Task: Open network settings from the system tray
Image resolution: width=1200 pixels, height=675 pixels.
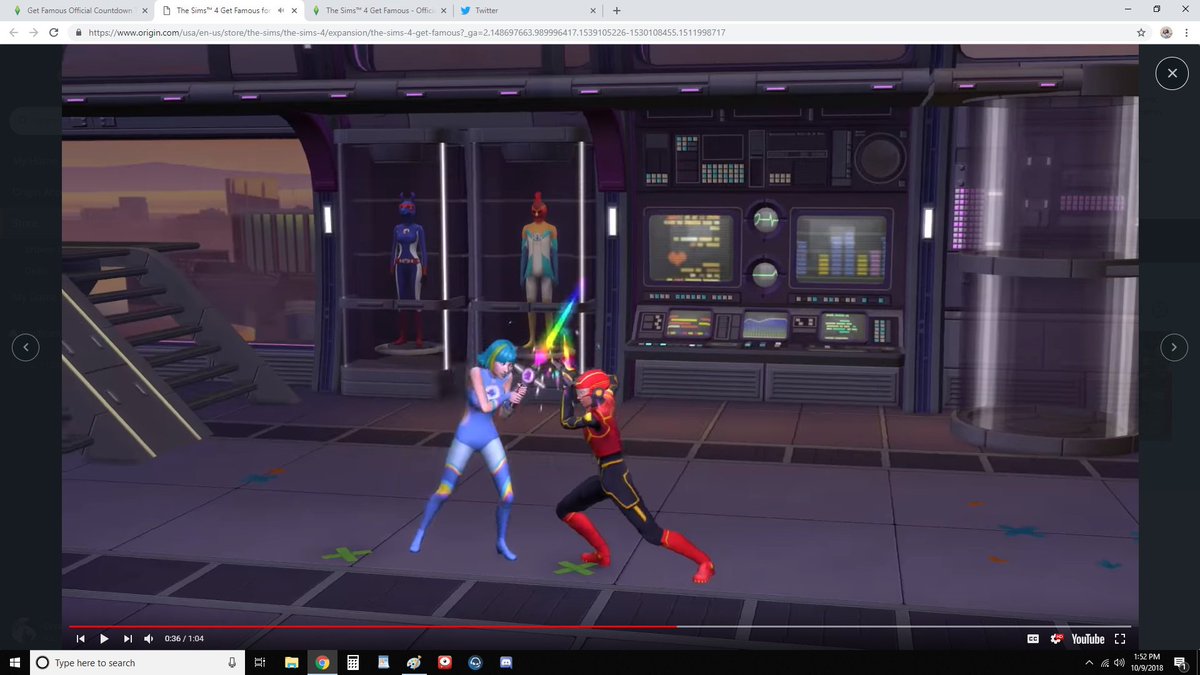Action: point(1105,662)
